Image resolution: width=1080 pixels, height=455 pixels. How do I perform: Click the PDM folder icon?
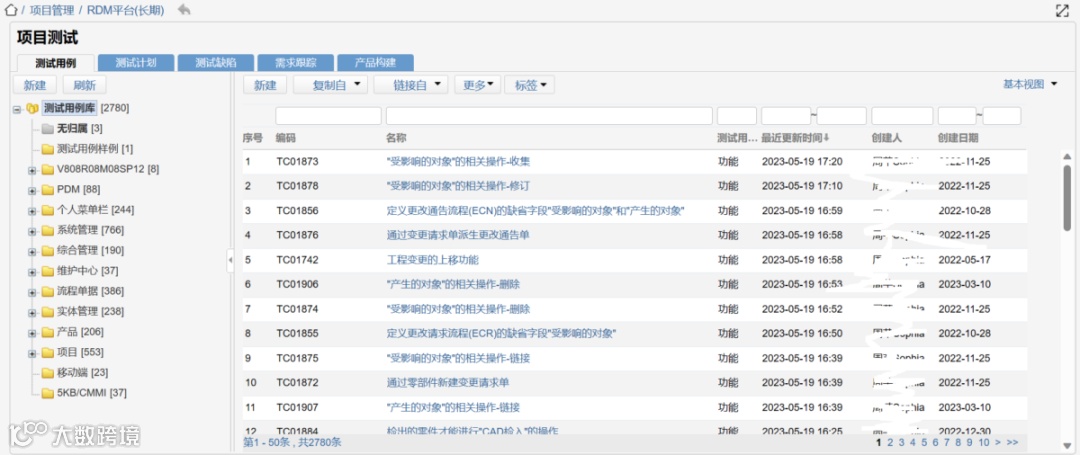(x=47, y=190)
